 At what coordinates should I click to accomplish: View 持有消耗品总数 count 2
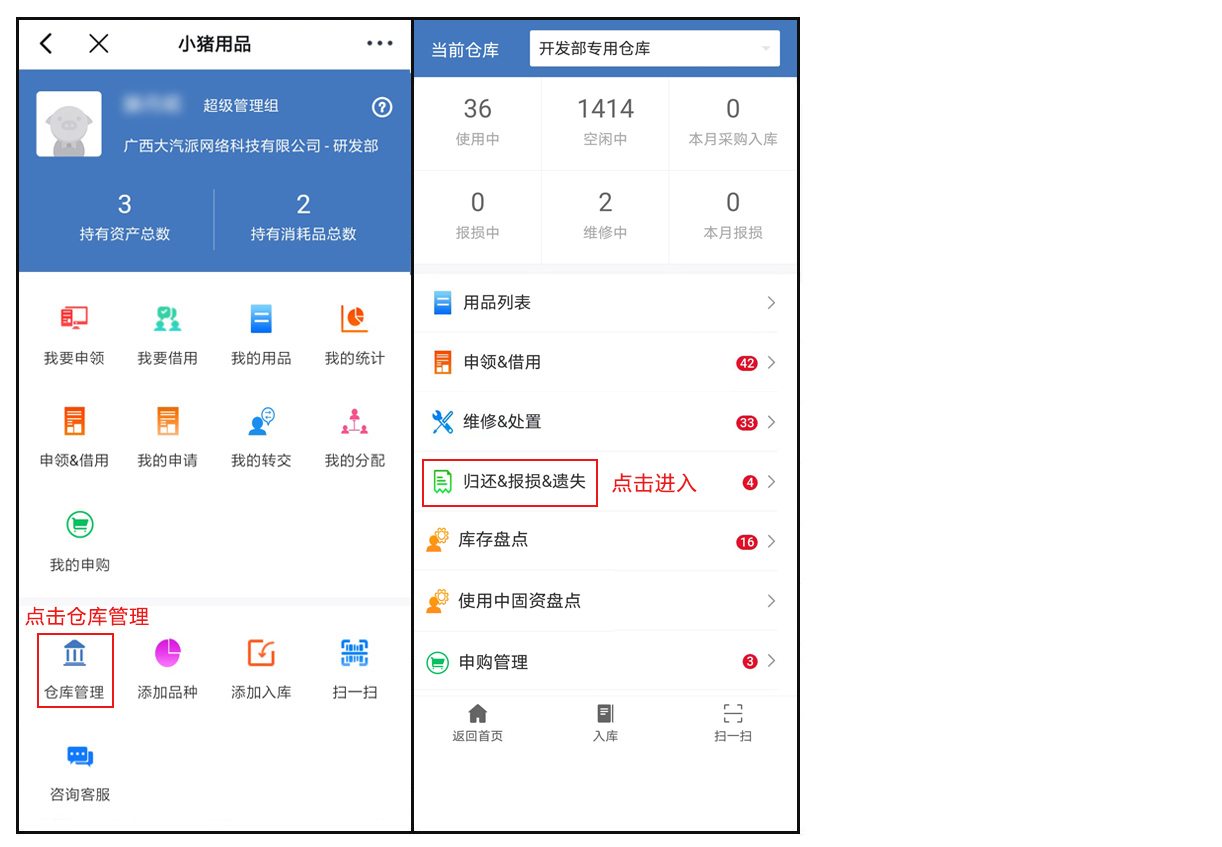click(303, 218)
